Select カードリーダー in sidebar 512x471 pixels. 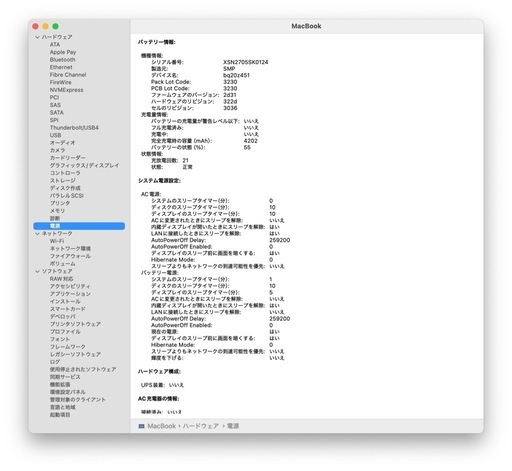pyautogui.click(x=68, y=158)
